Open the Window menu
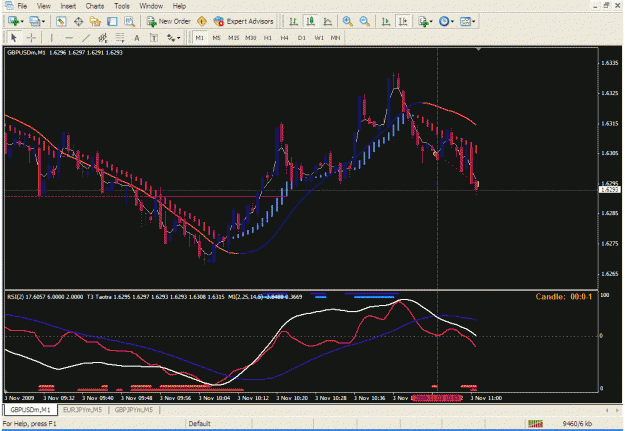Screen dimensions: 625x431 tap(151, 6)
